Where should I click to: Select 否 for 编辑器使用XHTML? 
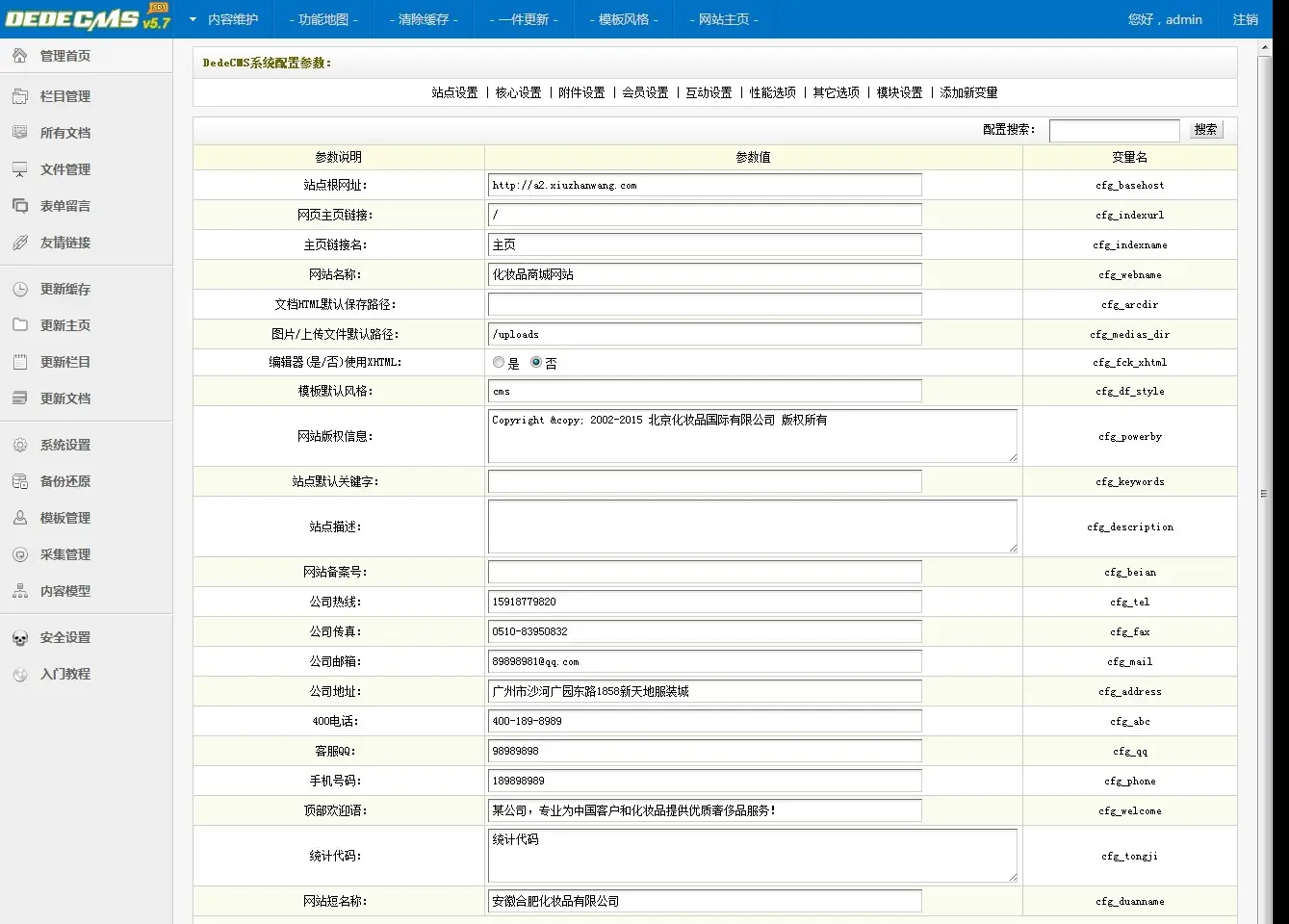(536, 363)
